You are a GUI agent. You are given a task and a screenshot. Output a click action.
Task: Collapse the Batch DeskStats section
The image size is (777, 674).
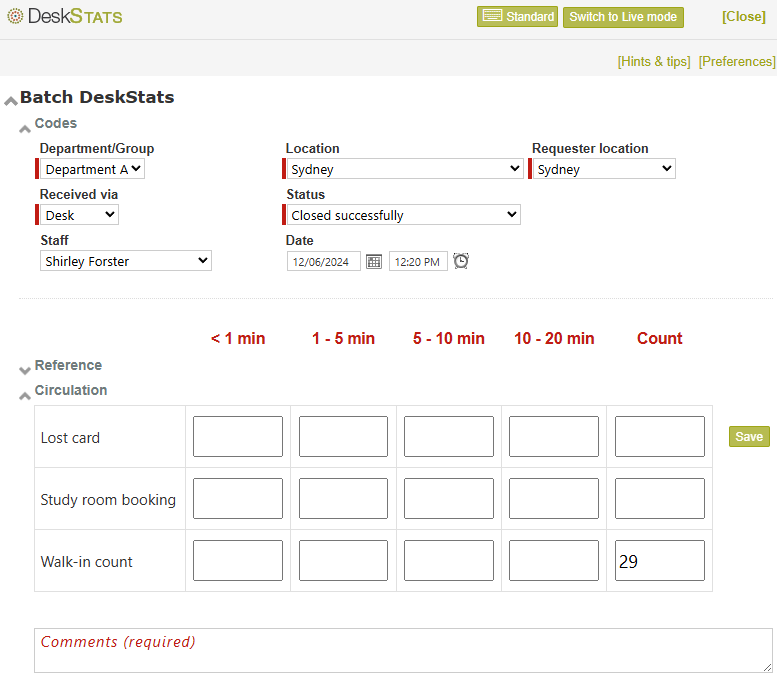click(11, 101)
